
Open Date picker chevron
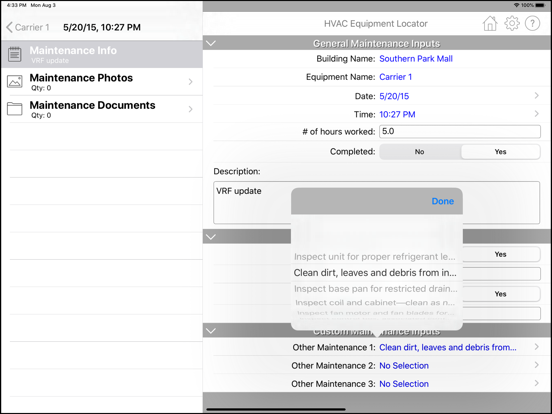tap(537, 95)
